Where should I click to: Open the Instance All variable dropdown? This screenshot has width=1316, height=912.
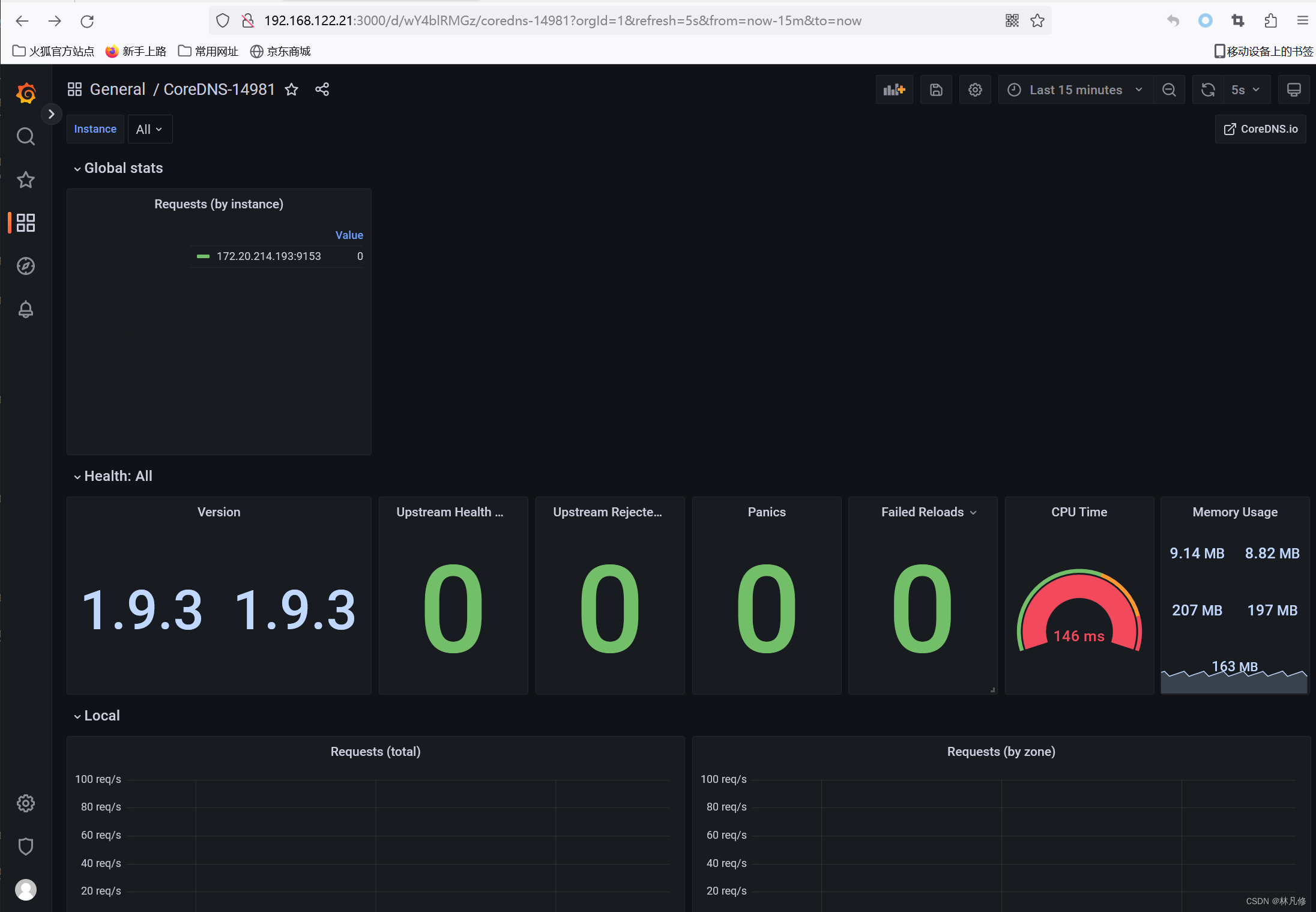150,129
